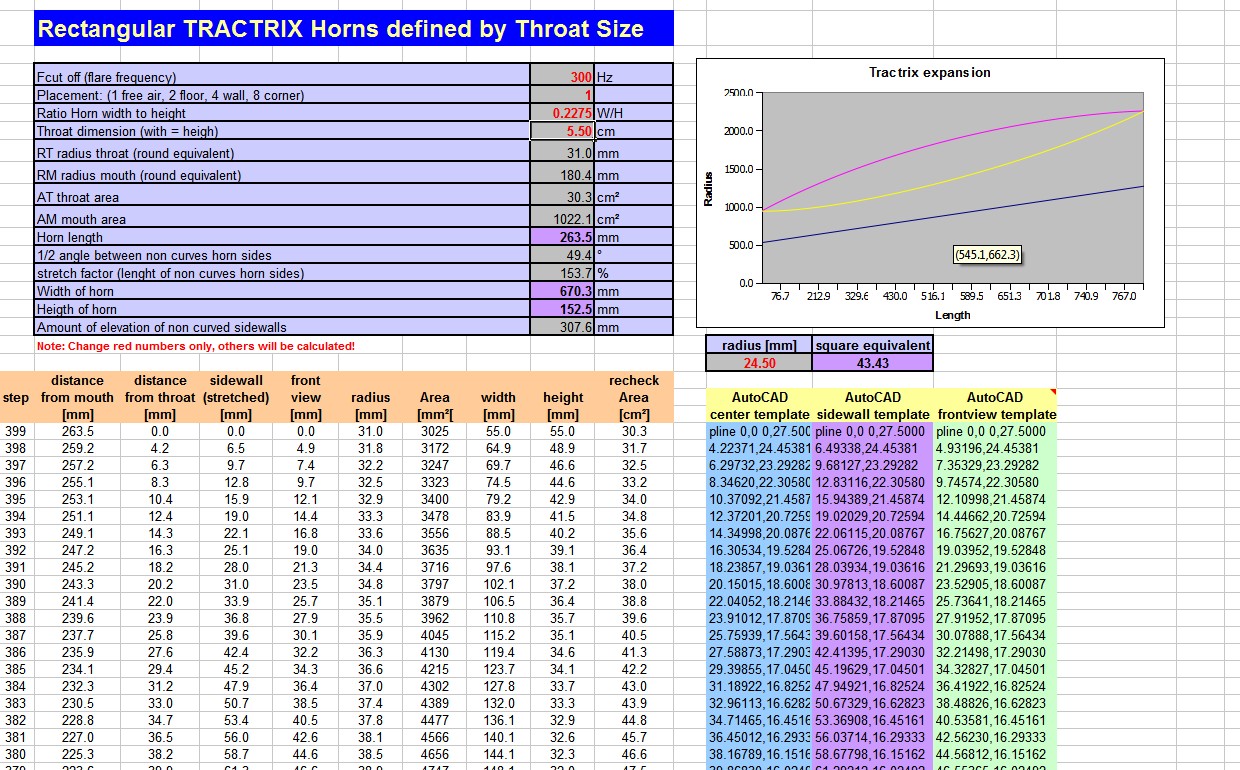The width and height of the screenshot is (1240, 770).
Task: Select the Horn length value 263.5
Action: 562,237
